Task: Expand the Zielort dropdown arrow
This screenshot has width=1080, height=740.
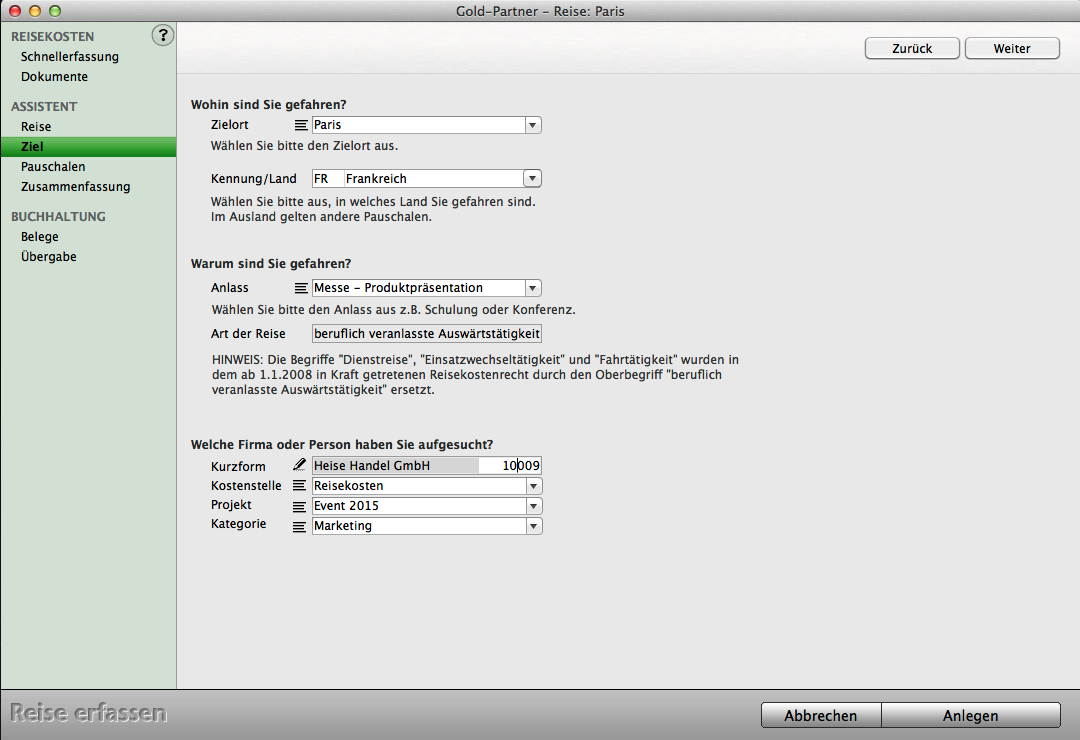Action: pos(533,126)
